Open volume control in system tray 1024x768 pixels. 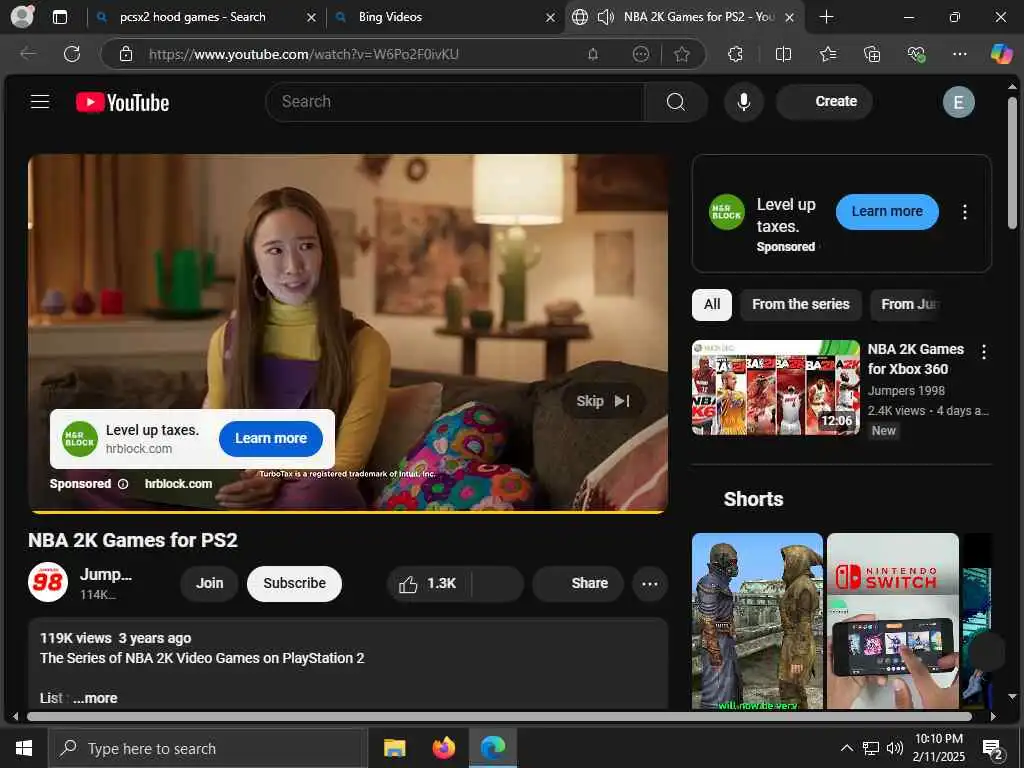coord(895,748)
